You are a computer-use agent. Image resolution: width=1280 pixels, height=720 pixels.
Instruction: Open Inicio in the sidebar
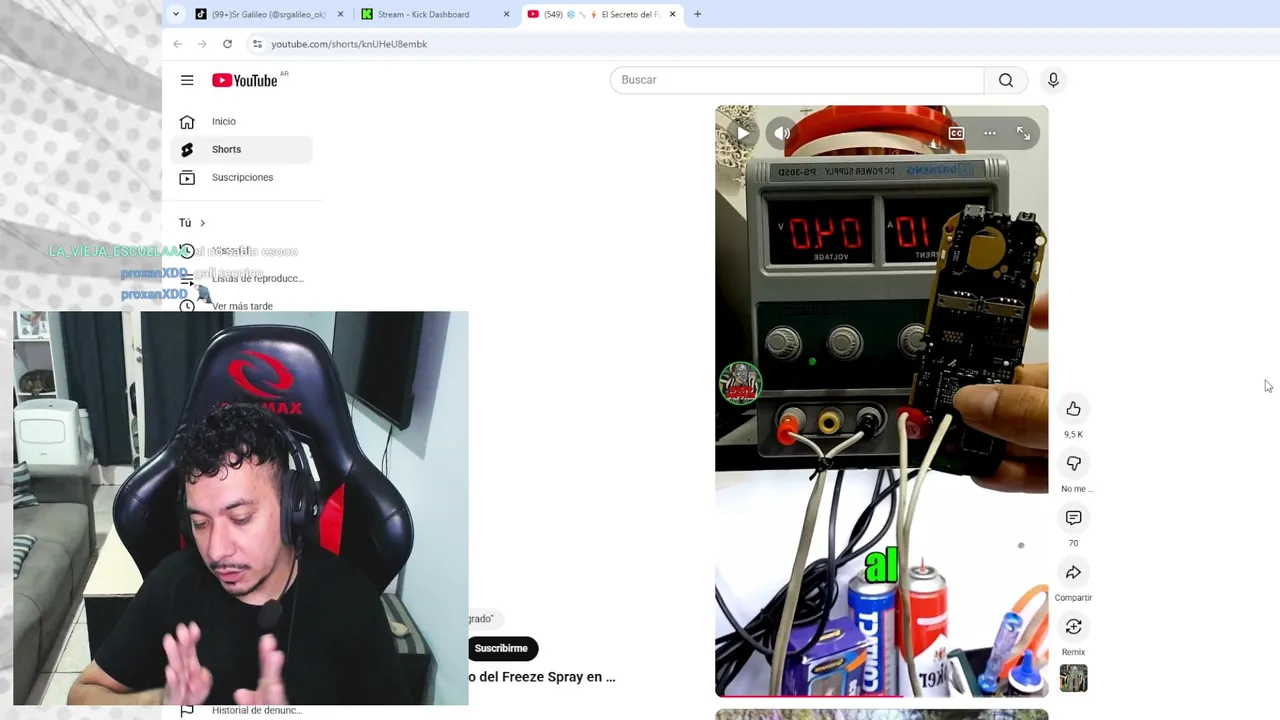point(242,121)
